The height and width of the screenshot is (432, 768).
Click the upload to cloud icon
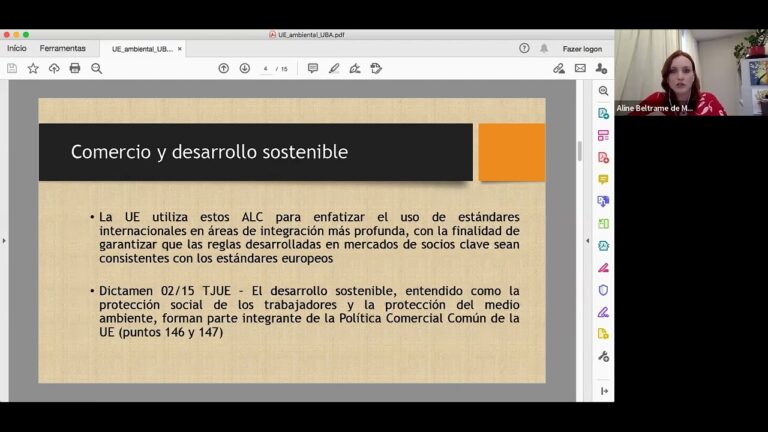click(x=54, y=69)
